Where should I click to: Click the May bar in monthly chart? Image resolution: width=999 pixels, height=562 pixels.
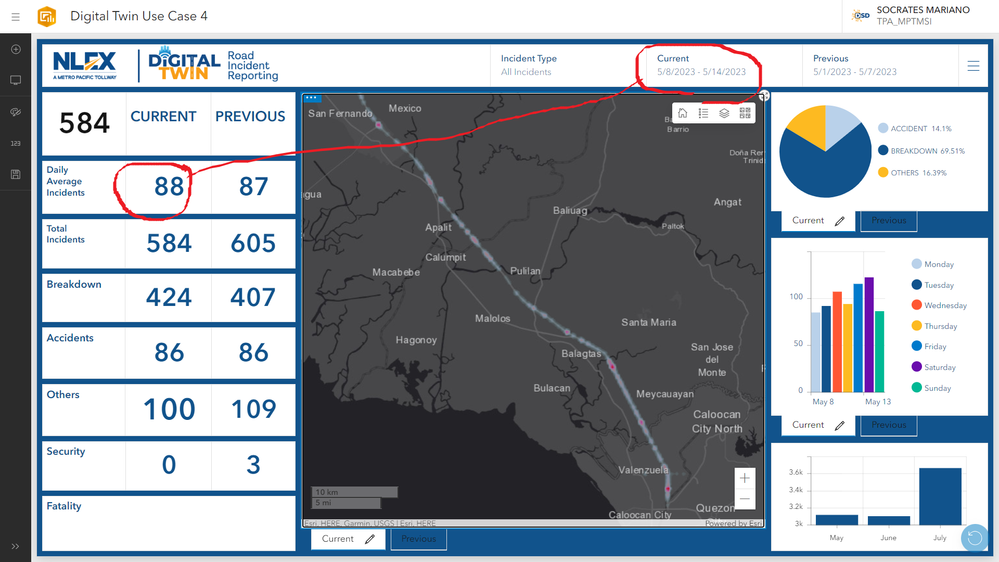click(837, 520)
